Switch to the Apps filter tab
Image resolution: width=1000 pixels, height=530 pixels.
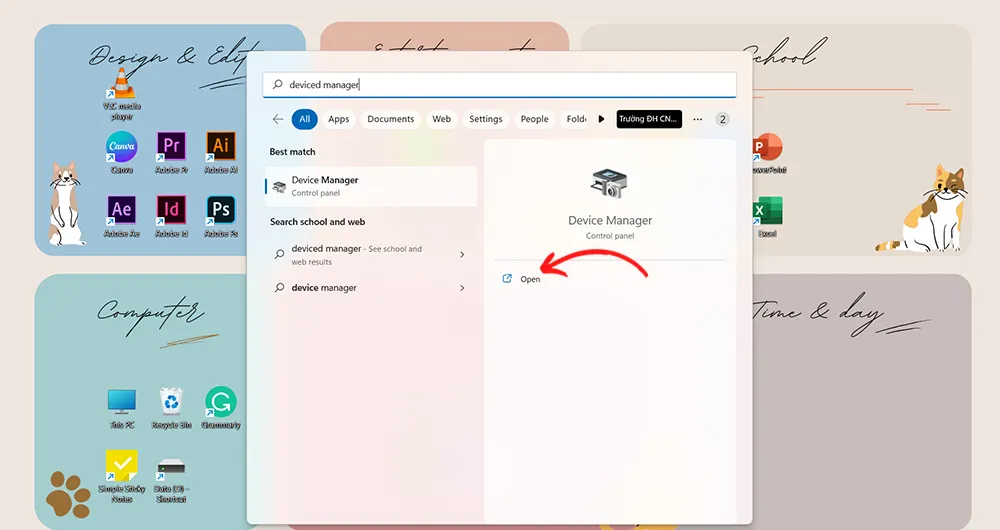[339, 119]
